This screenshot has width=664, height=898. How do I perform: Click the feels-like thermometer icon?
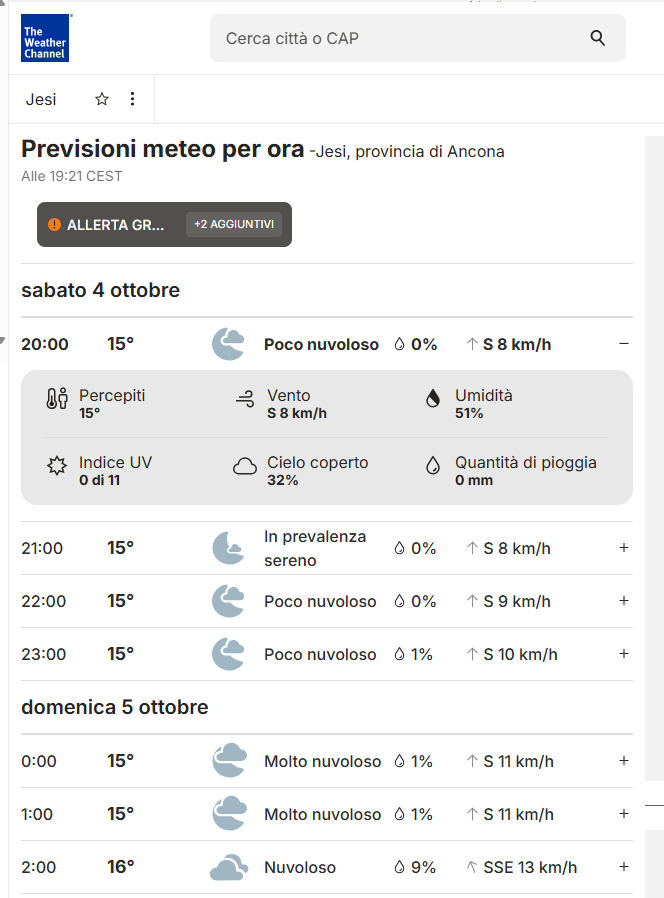click(x=56, y=399)
